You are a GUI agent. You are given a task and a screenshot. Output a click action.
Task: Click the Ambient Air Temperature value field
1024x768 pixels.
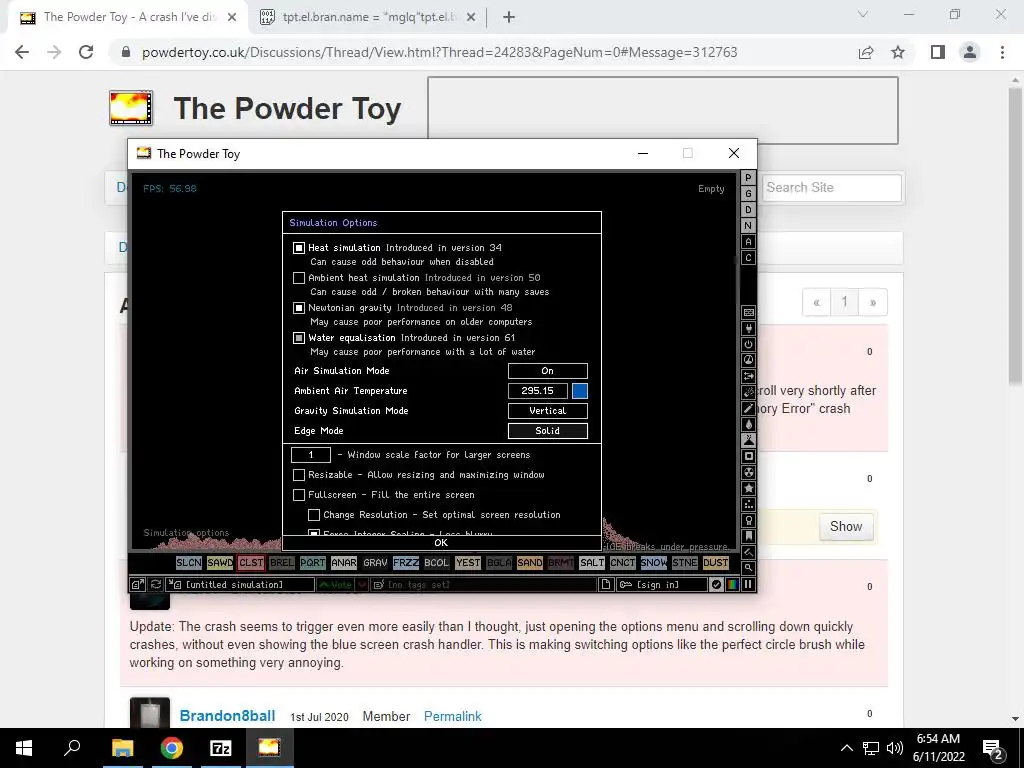[537, 391]
